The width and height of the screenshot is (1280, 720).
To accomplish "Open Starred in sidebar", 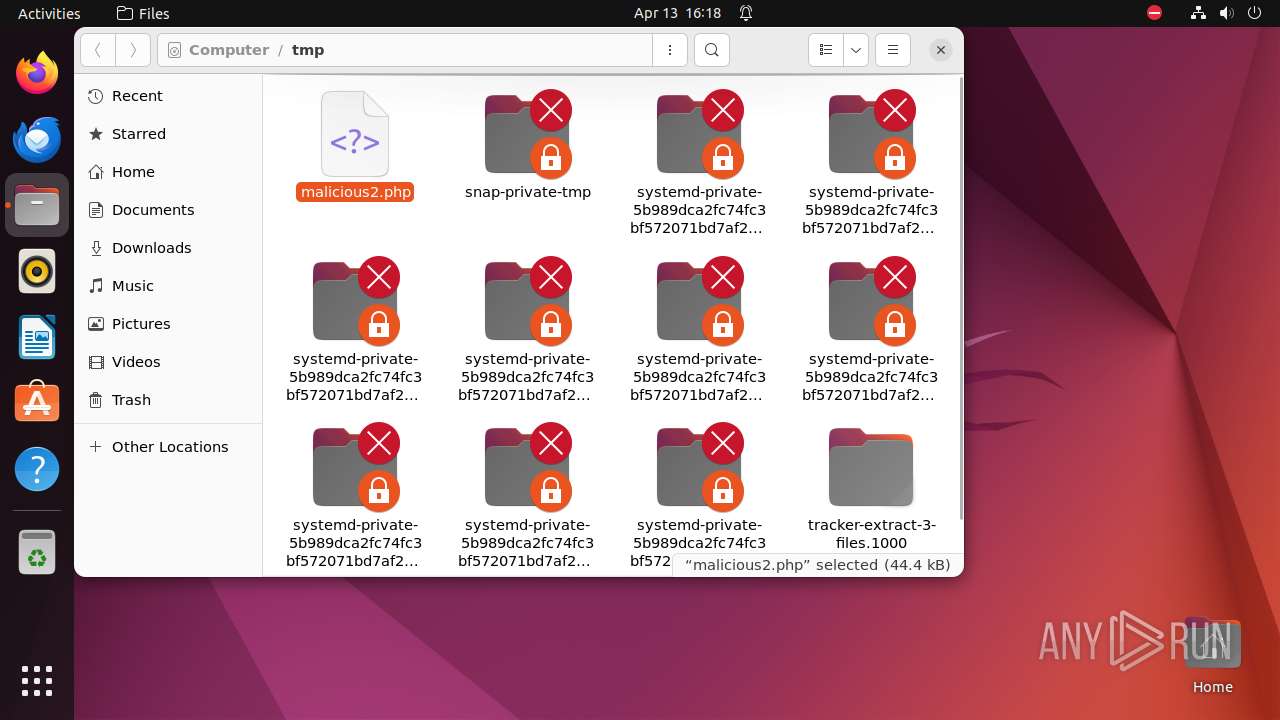I will click(x=168, y=134).
